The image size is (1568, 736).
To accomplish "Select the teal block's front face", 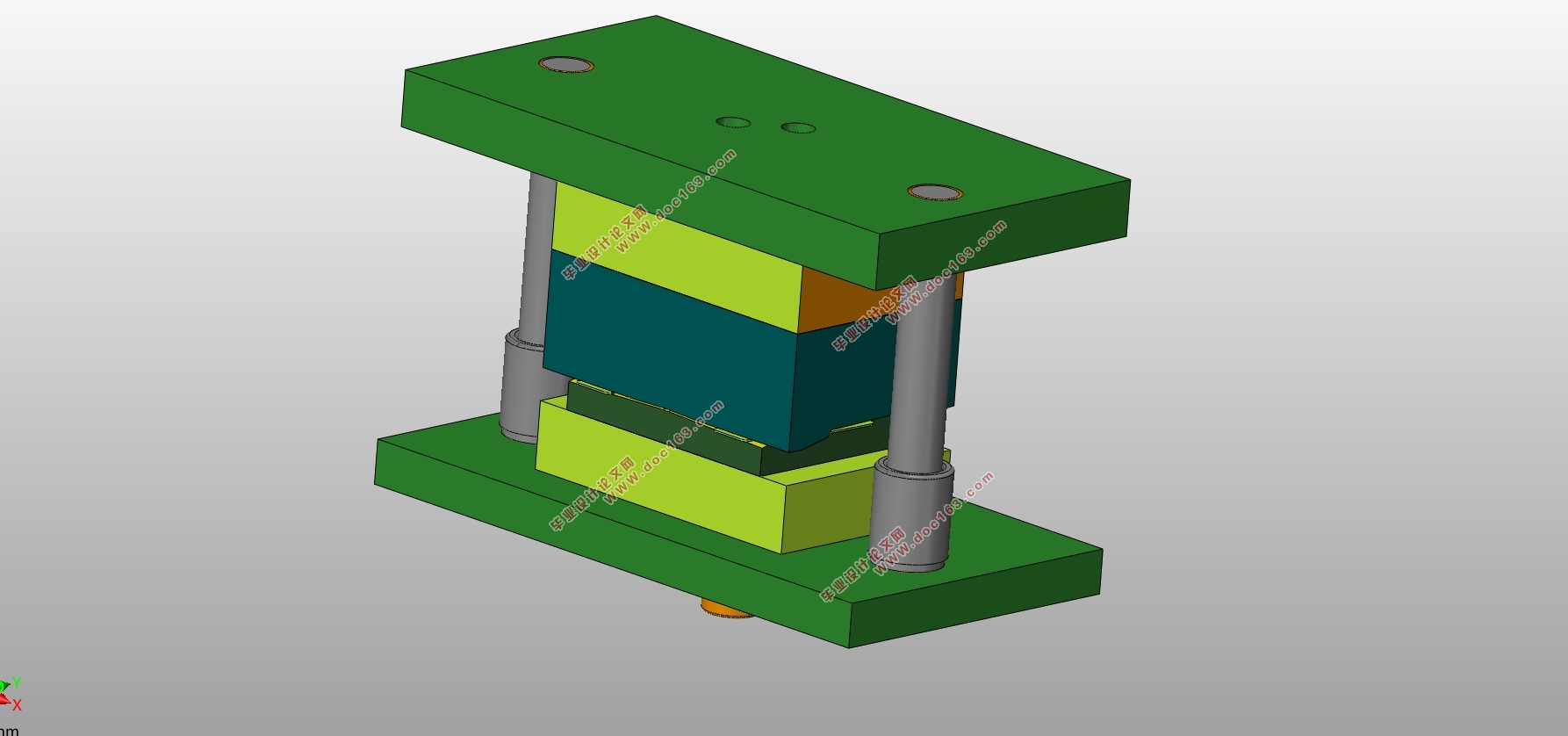I will click(667, 351).
